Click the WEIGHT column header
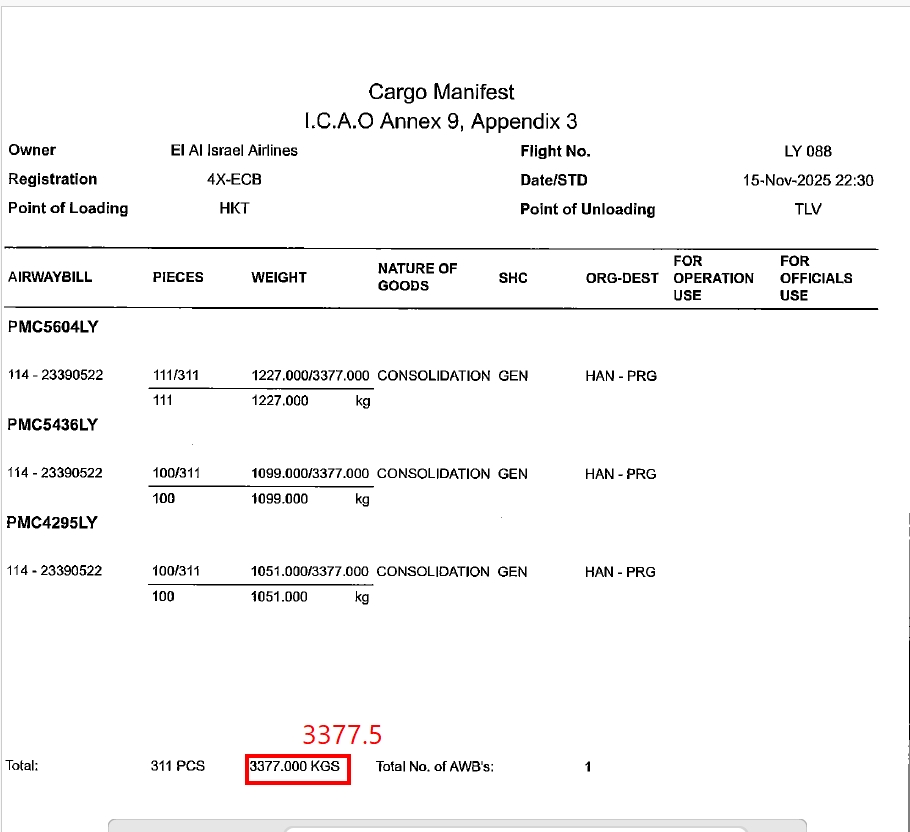 coord(279,278)
